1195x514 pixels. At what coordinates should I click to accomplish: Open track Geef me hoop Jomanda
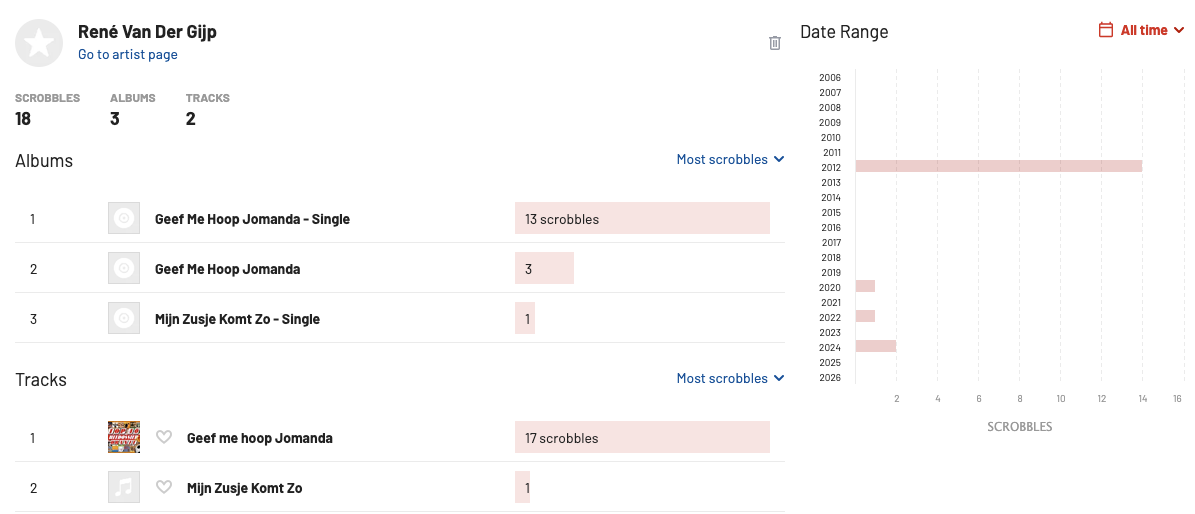[x=260, y=438]
